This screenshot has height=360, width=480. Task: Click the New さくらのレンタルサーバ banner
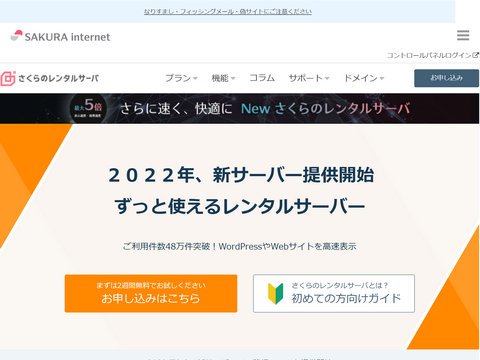point(240,109)
